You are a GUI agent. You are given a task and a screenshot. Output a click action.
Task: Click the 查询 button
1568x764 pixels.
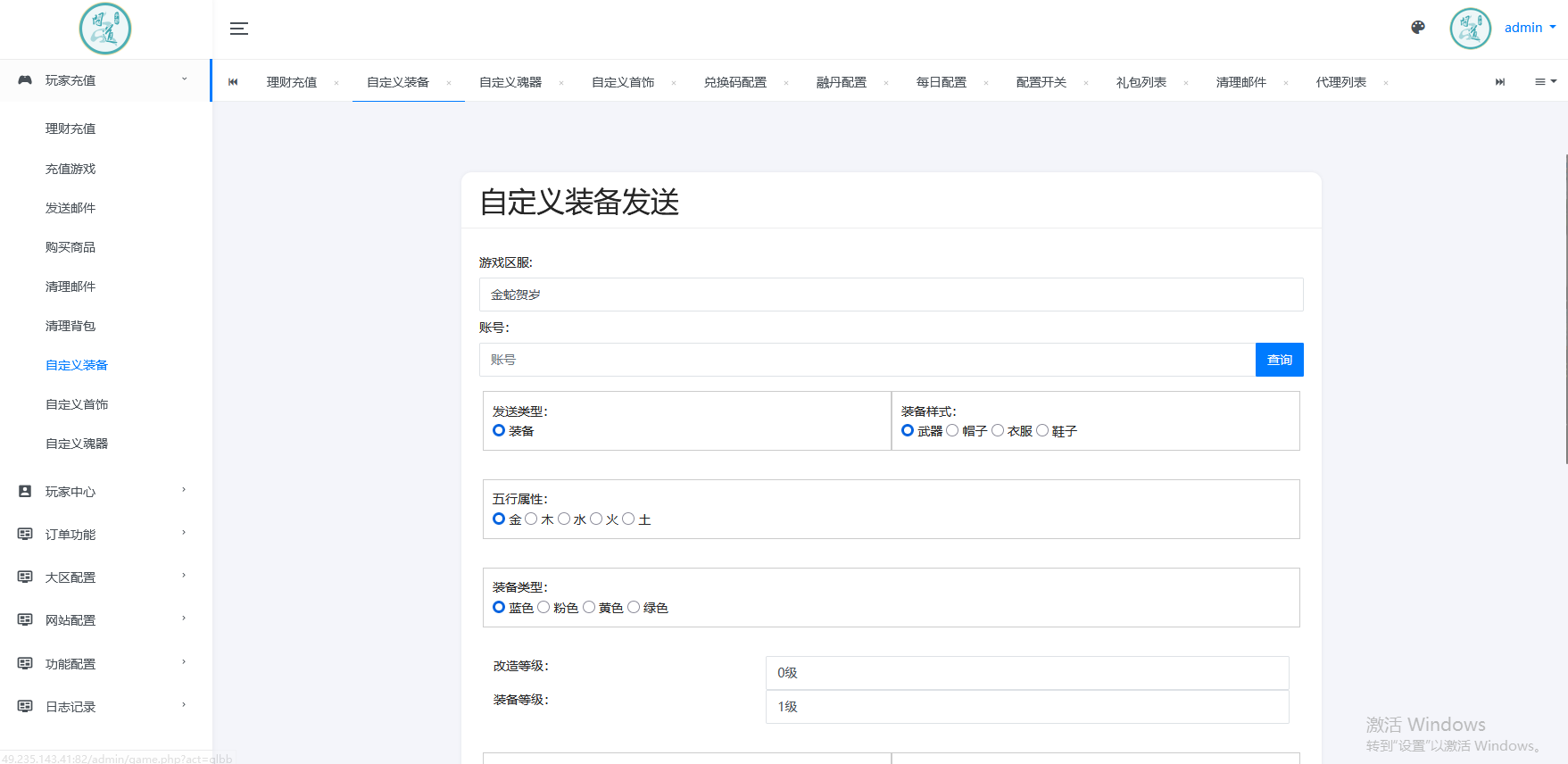click(x=1279, y=360)
